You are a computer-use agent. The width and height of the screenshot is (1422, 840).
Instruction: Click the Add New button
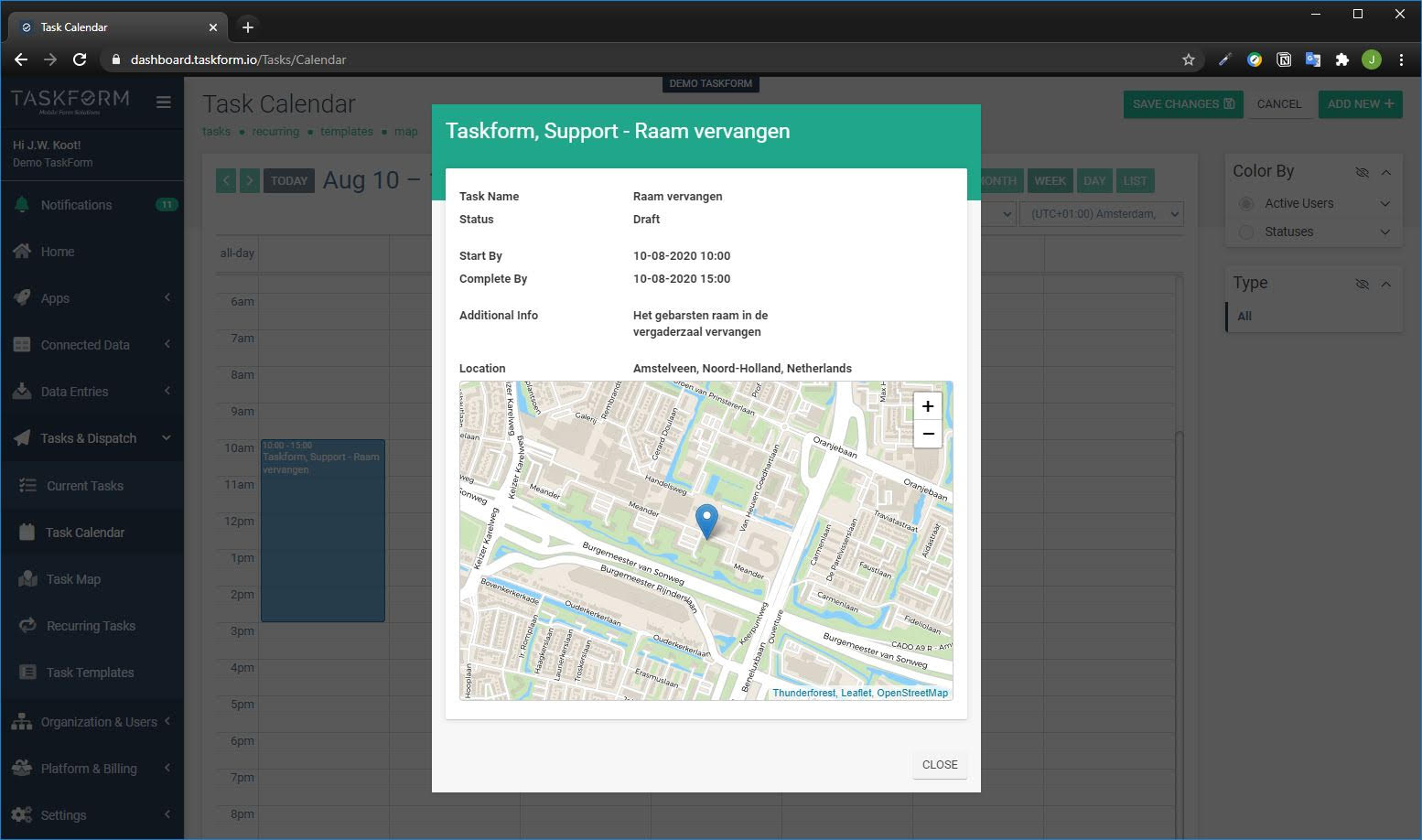pyautogui.click(x=1361, y=104)
